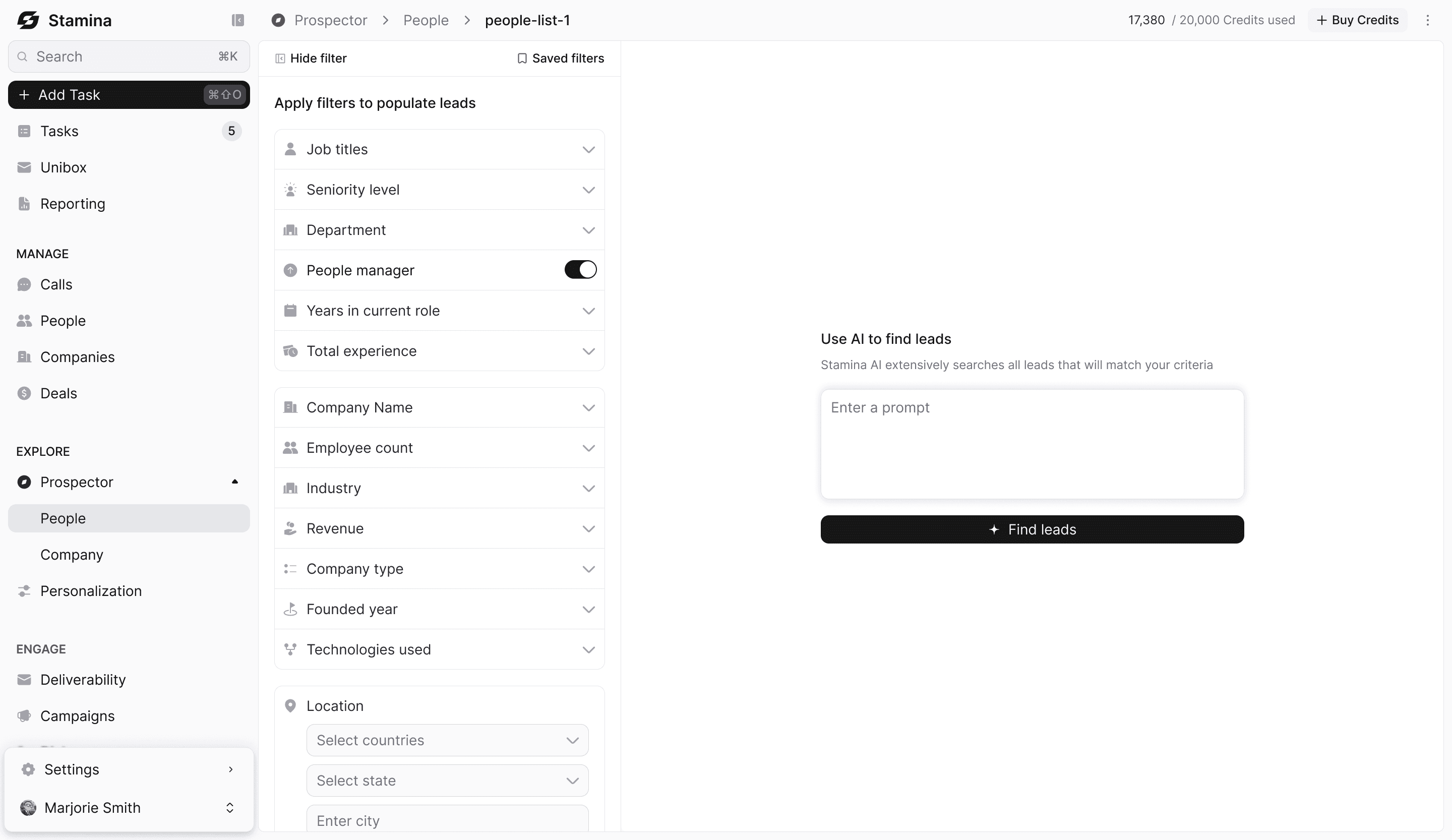Open the Select countries dropdown
The height and width of the screenshot is (840, 1452).
point(447,740)
